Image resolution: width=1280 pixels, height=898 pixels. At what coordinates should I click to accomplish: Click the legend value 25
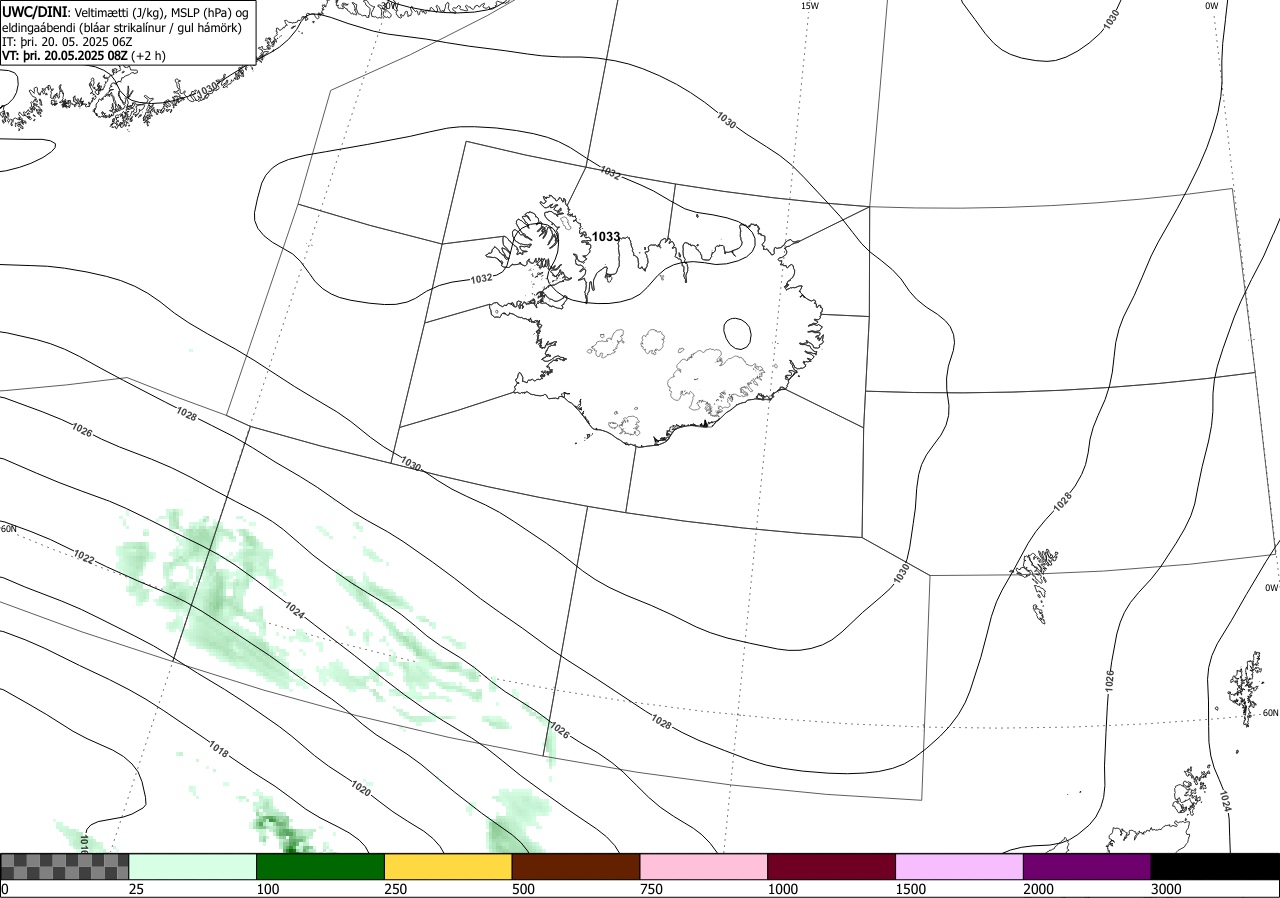[136, 889]
